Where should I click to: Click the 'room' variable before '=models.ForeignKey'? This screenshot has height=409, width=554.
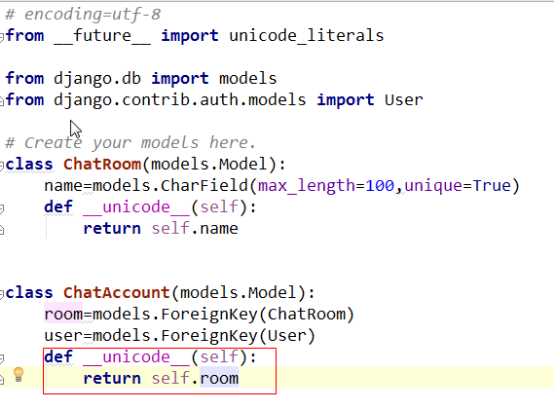pos(63,314)
